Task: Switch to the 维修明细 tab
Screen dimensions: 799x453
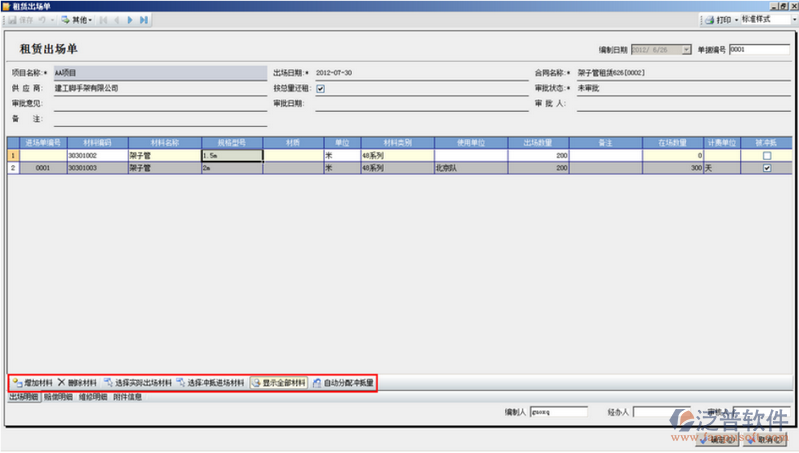Action: (x=93, y=397)
